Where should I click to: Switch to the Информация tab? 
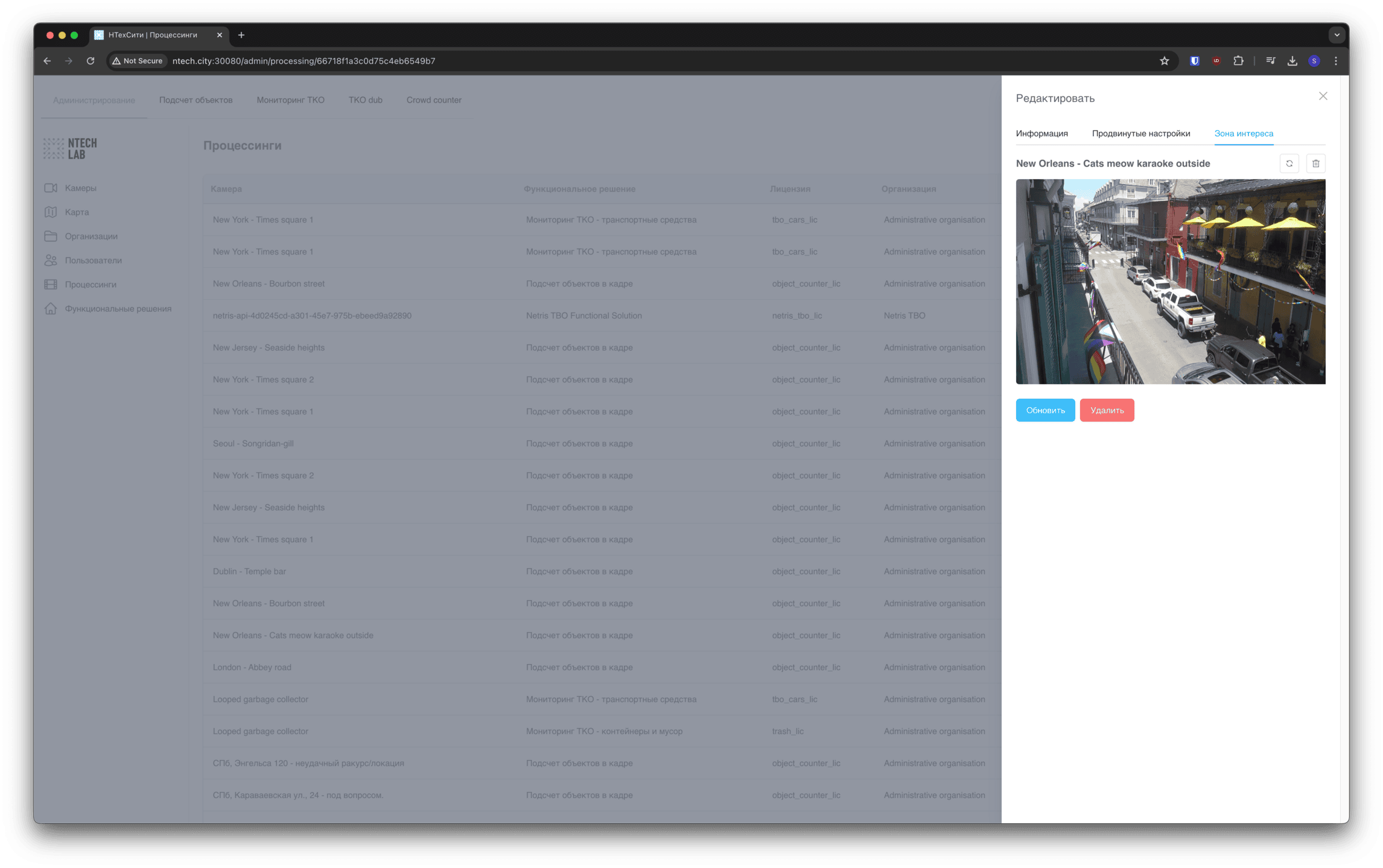tap(1041, 133)
